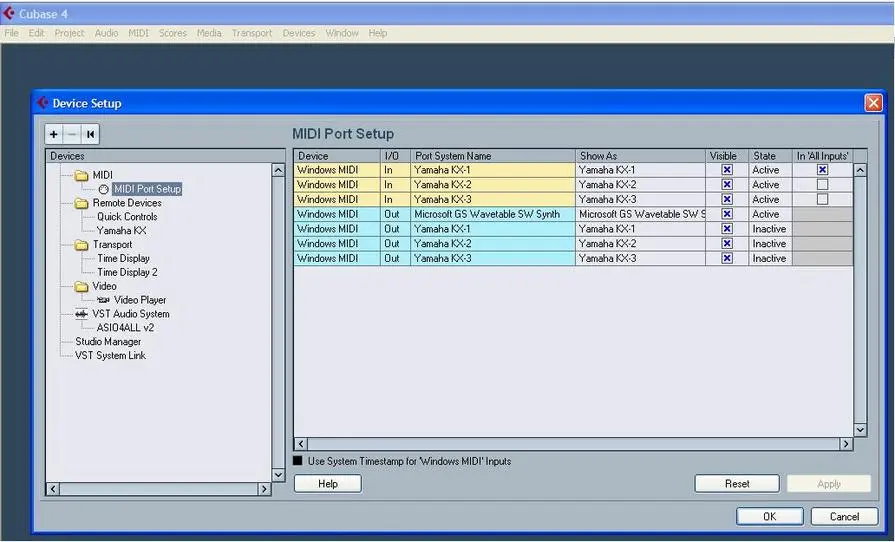Click Show As cell Microsoft GS Wavetable
Image resolution: width=895 pixels, height=542 pixels.
point(640,215)
